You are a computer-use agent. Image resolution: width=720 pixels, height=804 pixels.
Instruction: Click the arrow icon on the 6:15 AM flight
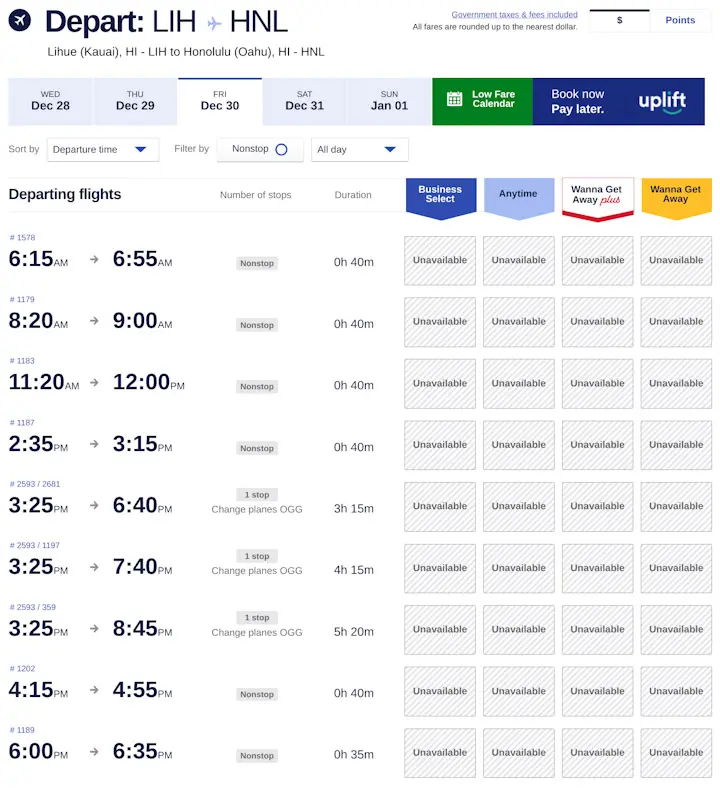click(x=94, y=259)
